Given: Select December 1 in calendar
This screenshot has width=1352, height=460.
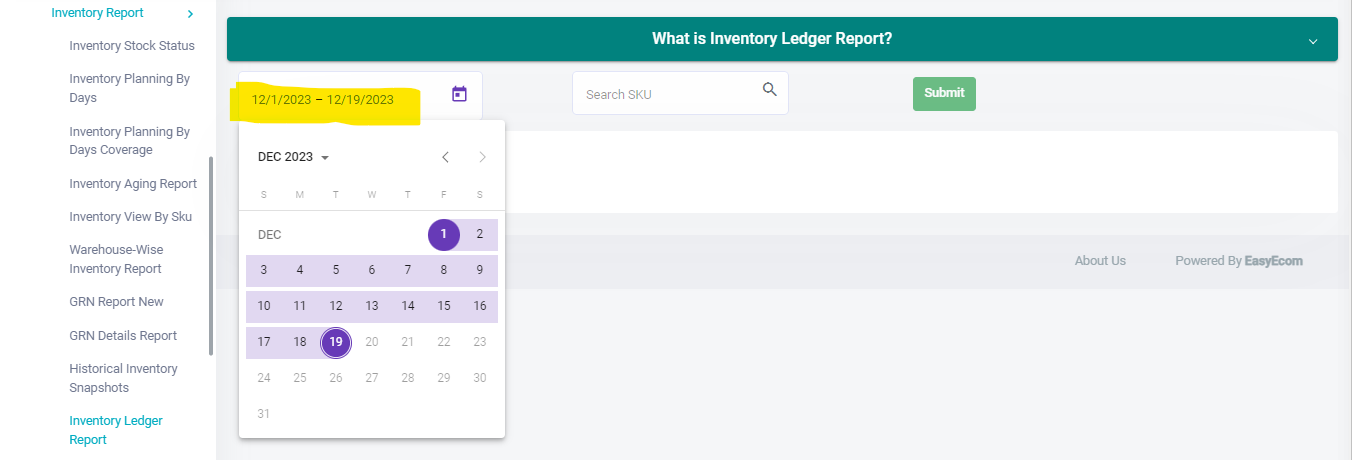Looking at the screenshot, I should coord(444,235).
